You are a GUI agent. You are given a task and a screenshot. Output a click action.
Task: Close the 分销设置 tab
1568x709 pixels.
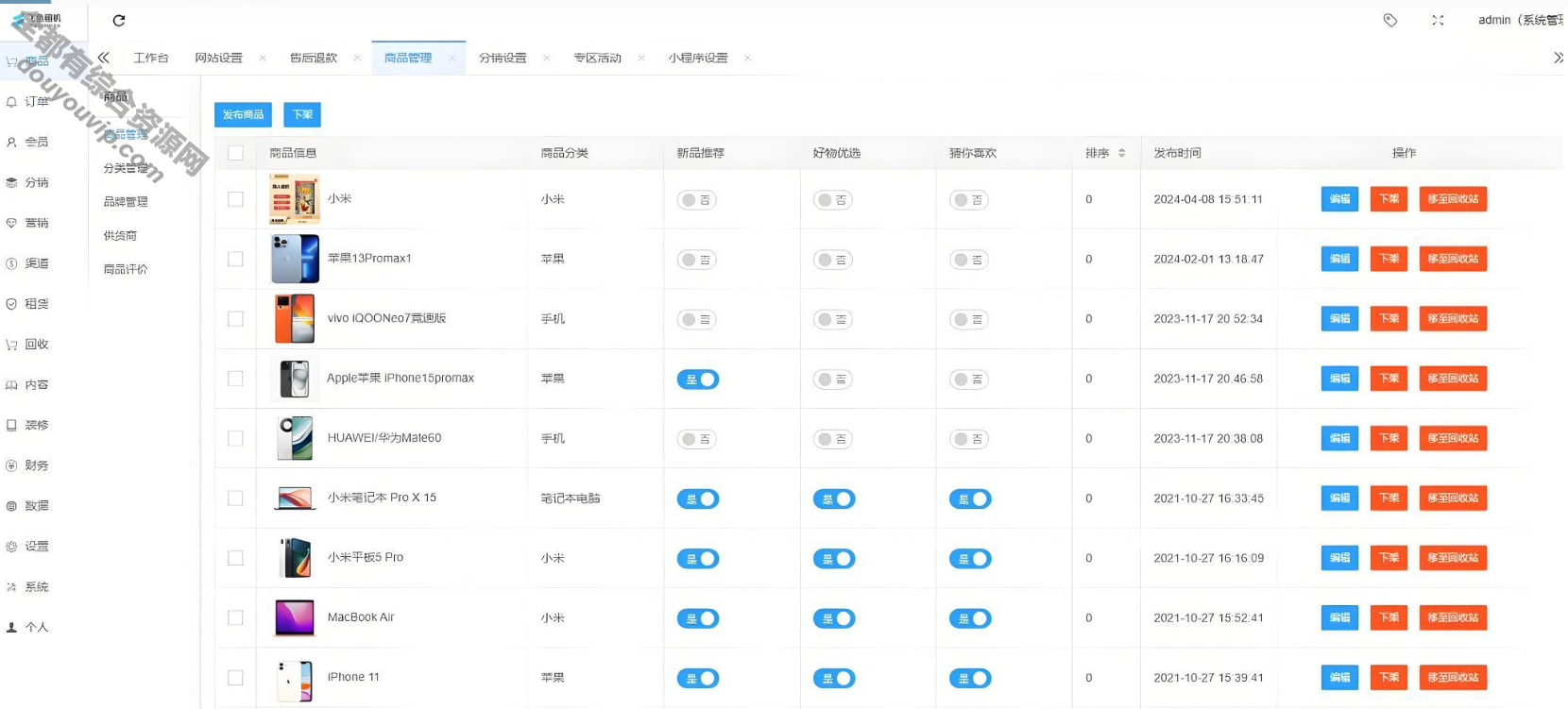(x=546, y=59)
